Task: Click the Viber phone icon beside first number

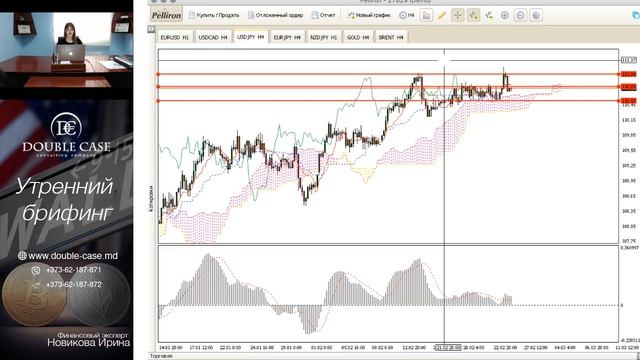Action: click(36, 270)
